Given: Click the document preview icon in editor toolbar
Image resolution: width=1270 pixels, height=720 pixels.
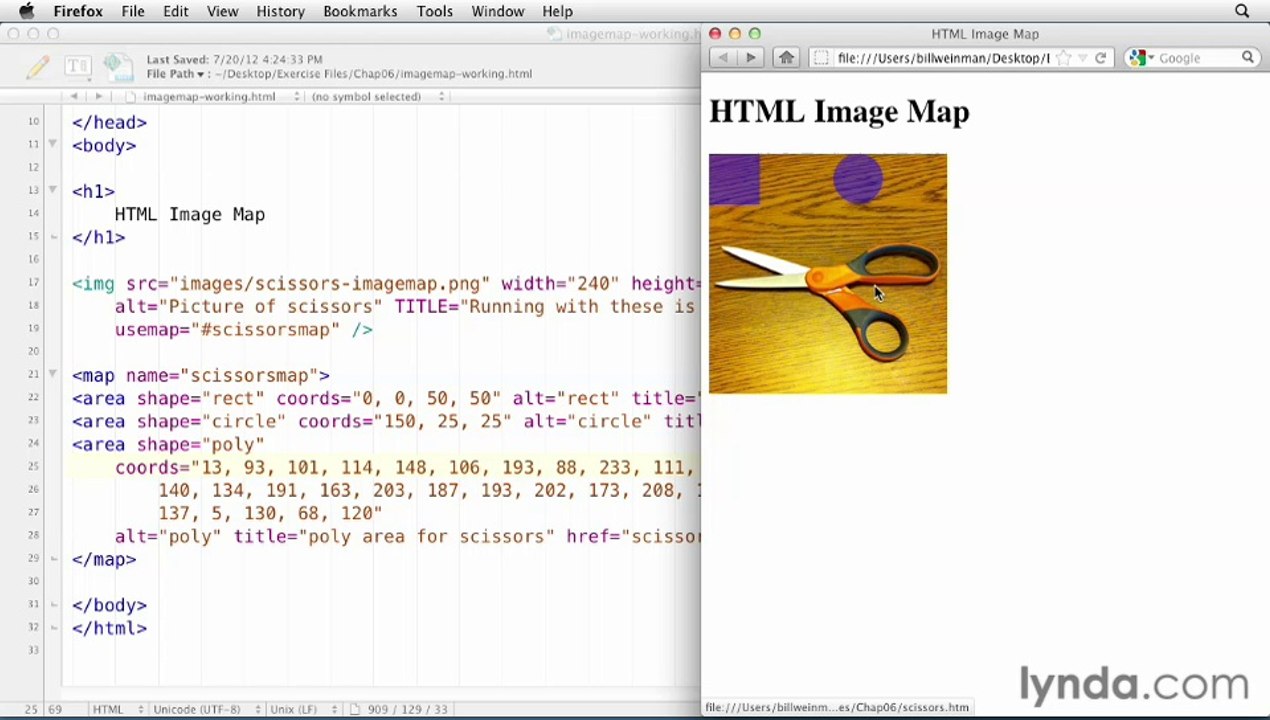Looking at the screenshot, I should pos(117,66).
